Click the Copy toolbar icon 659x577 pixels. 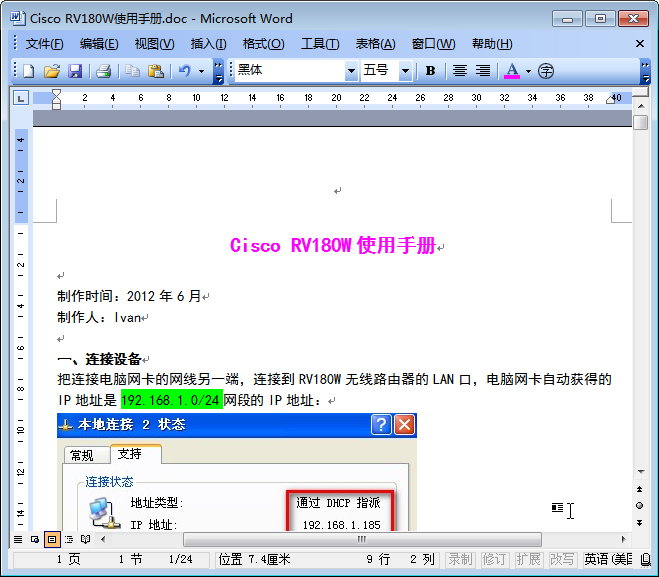click(x=132, y=71)
